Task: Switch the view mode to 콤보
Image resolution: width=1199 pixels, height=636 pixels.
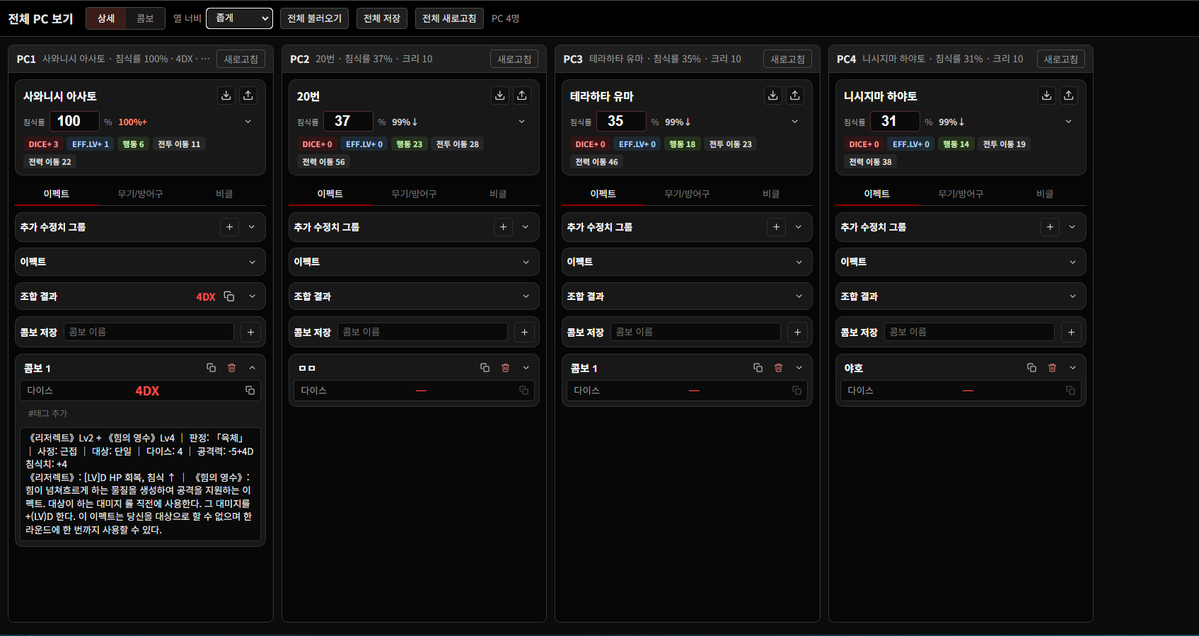Action: [145, 18]
